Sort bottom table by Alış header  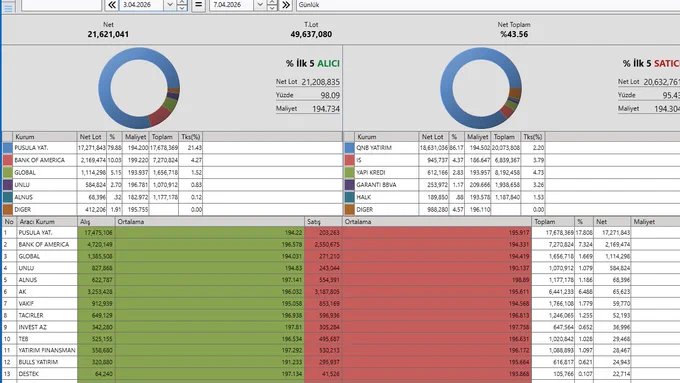[96, 222]
